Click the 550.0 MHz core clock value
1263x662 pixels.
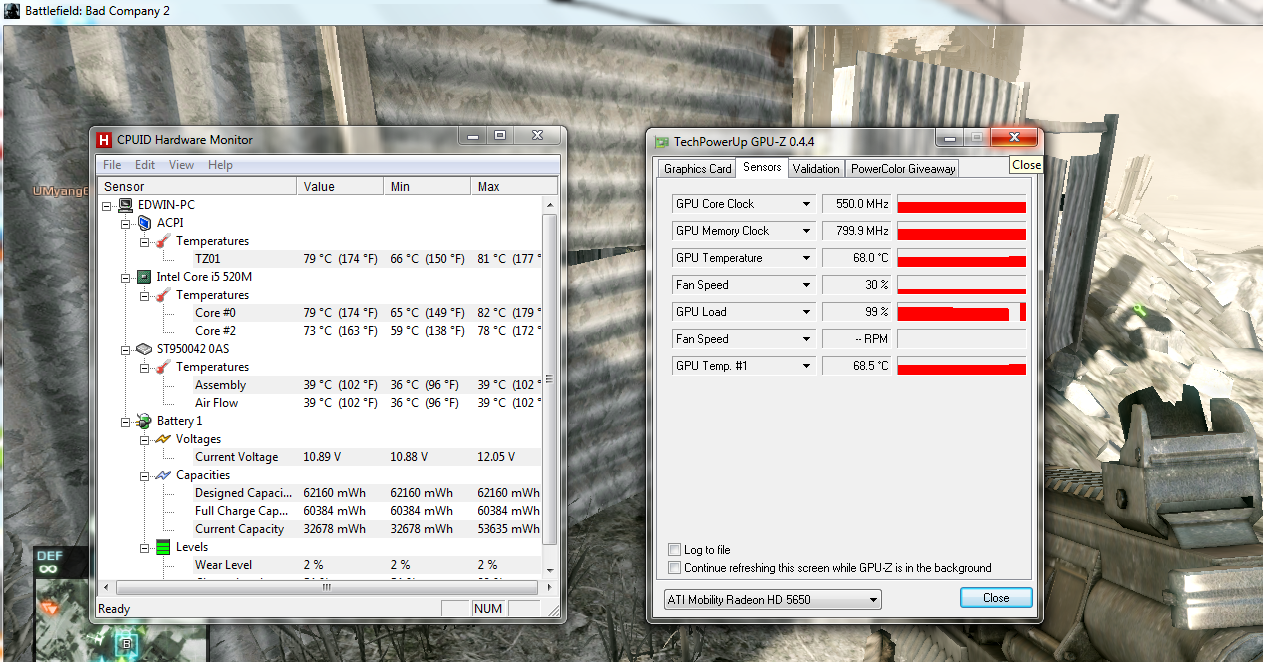click(x=856, y=204)
